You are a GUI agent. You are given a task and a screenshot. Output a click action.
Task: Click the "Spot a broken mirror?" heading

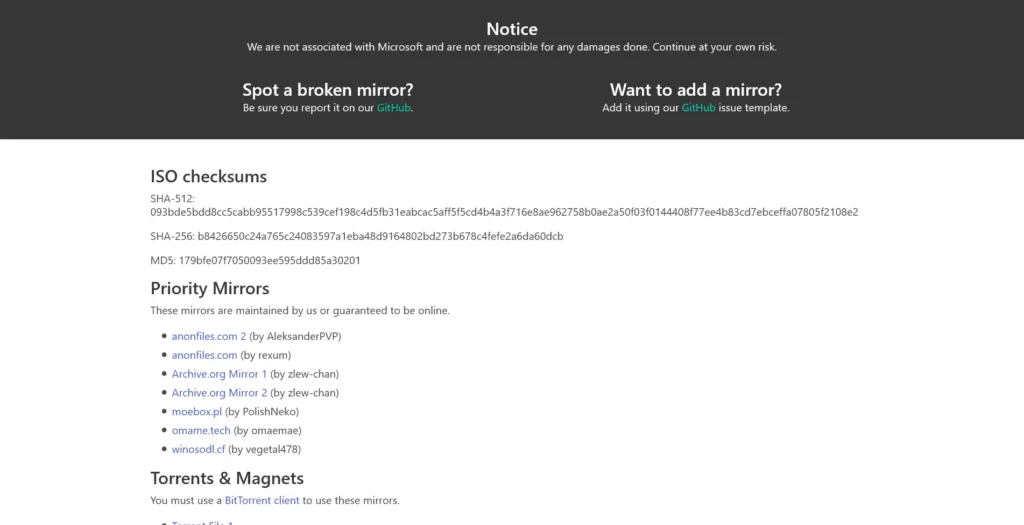(x=328, y=89)
